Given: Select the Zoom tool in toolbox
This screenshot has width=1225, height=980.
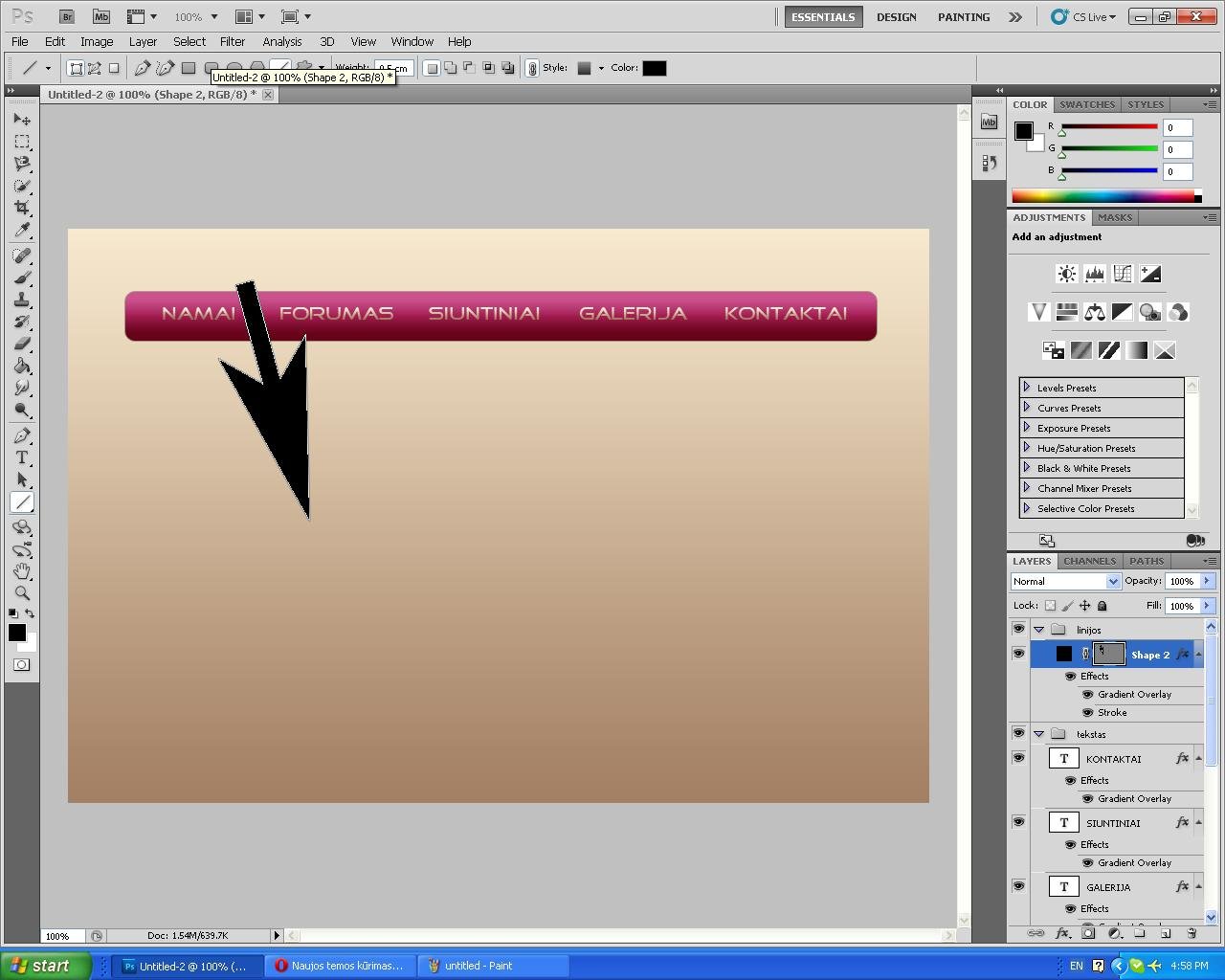Looking at the screenshot, I should [x=22, y=593].
